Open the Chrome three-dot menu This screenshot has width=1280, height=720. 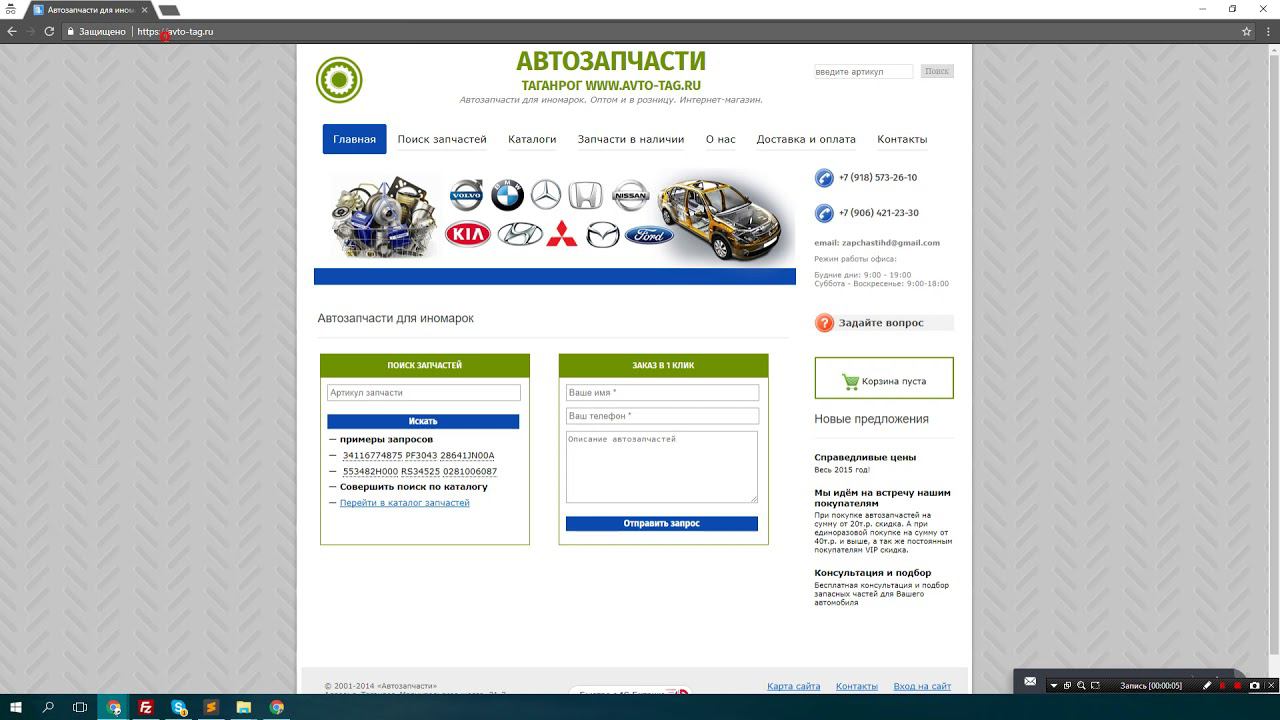pos(1267,31)
